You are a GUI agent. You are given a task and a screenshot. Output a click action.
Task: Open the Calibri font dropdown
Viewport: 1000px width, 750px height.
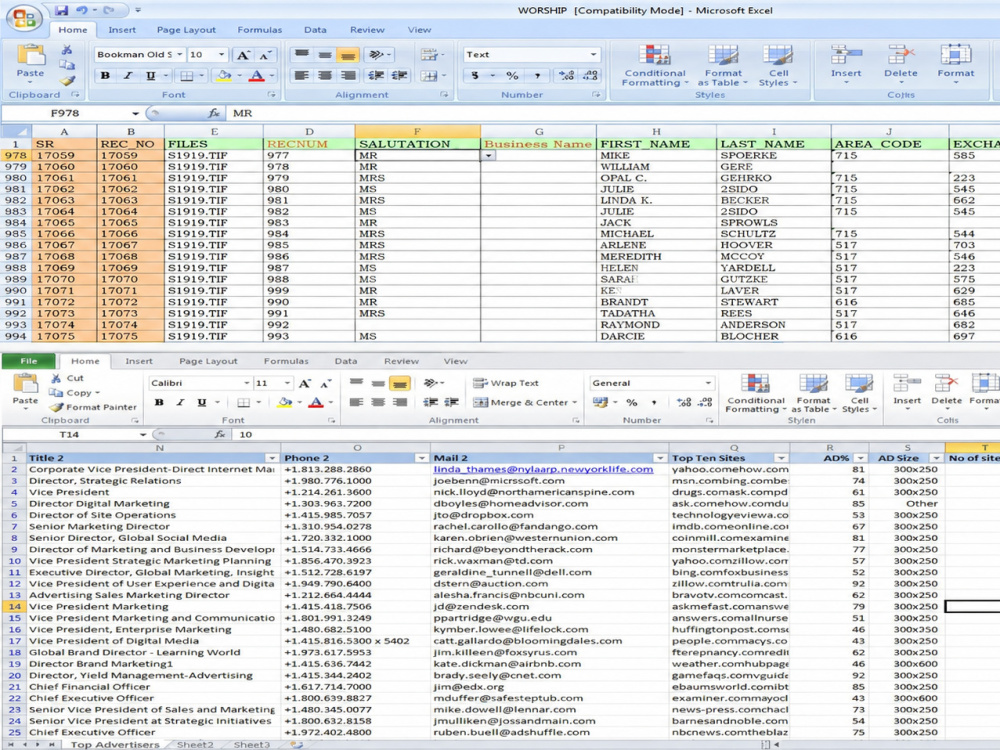click(246, 383)
